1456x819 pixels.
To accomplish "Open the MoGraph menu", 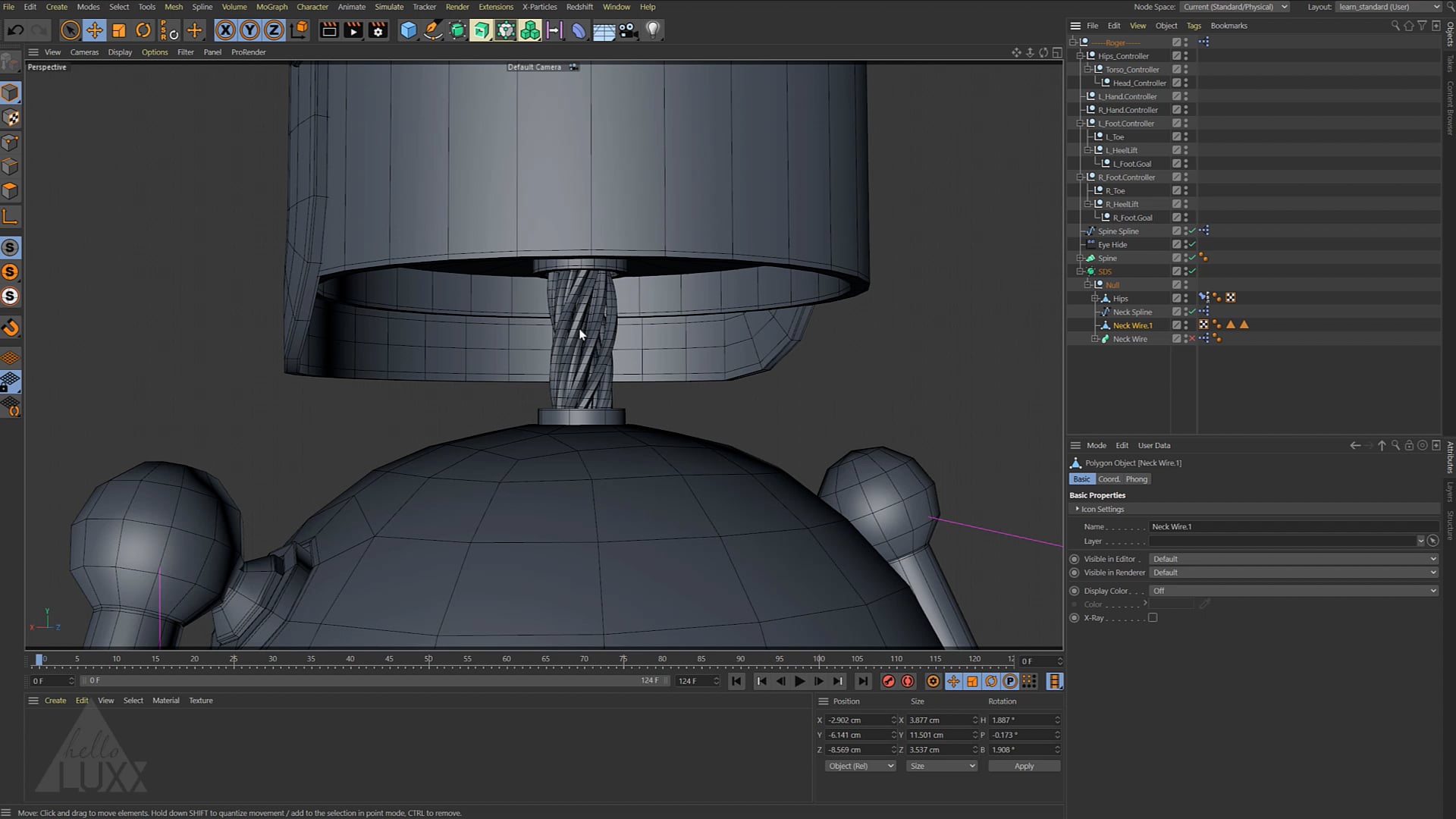I will click(271, 7).
